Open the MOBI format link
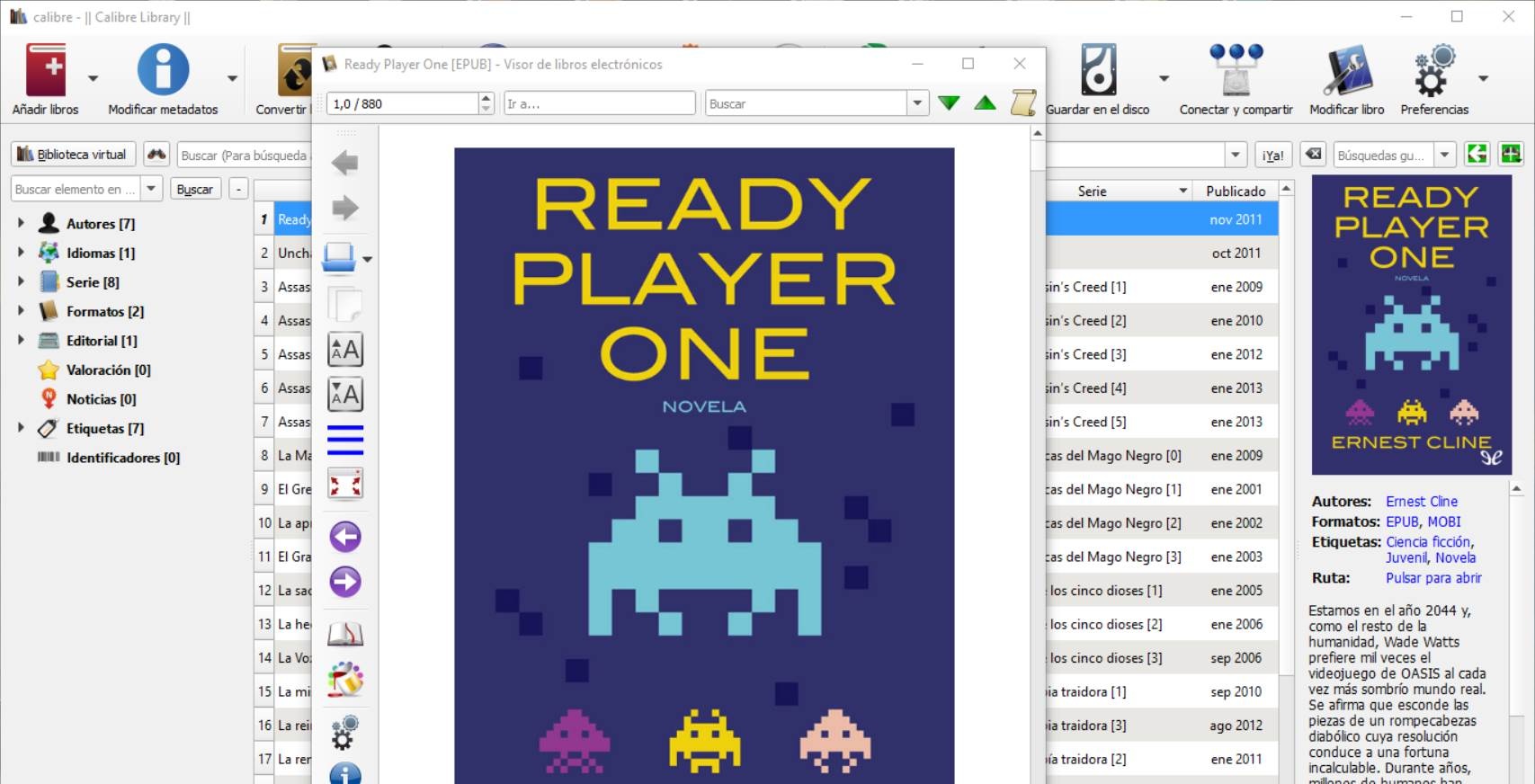Image resolution: width=1535 pixels, height=784 pixels. point(1444,521)
